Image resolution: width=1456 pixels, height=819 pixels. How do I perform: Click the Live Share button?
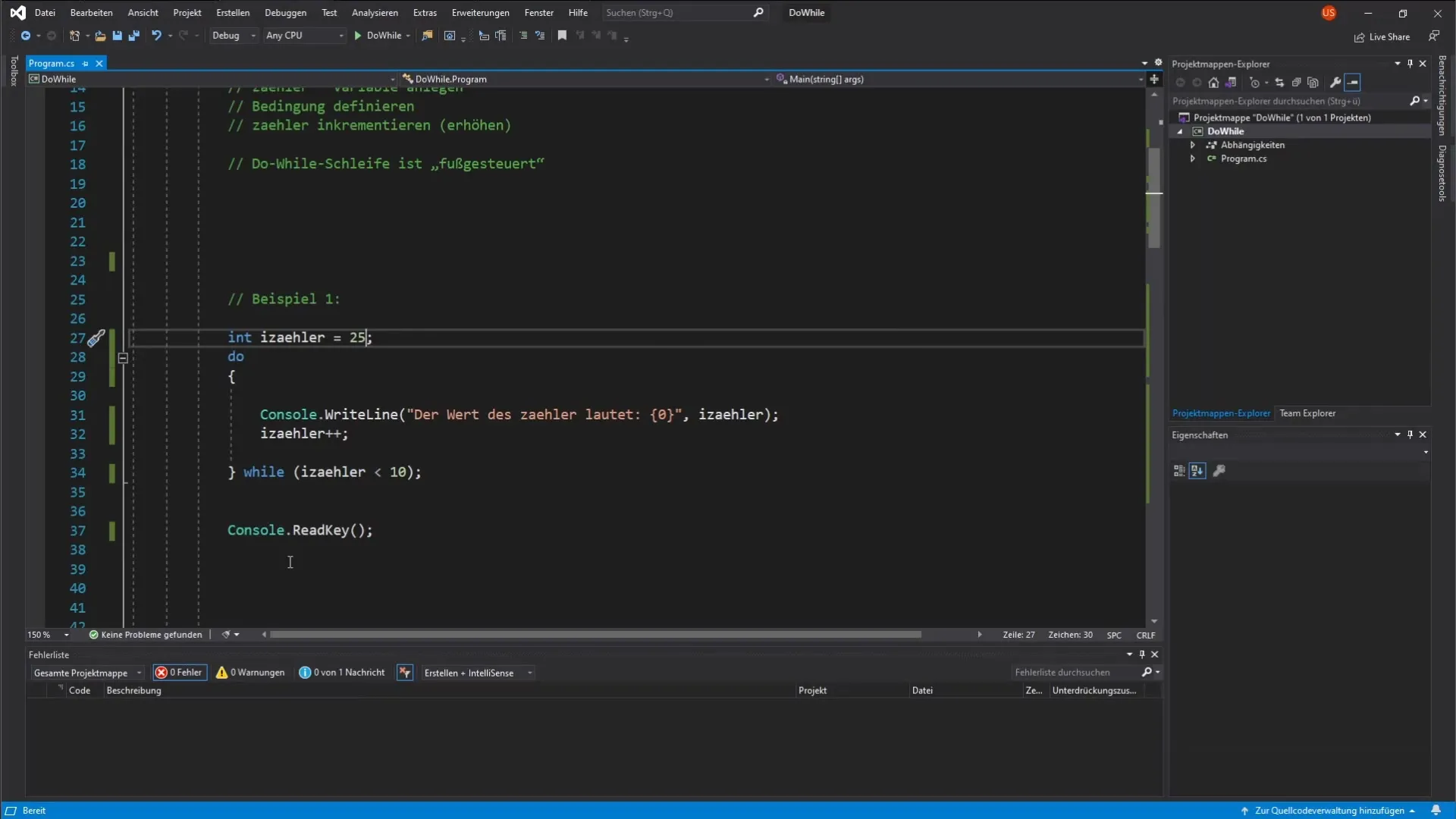[1382, 36]
